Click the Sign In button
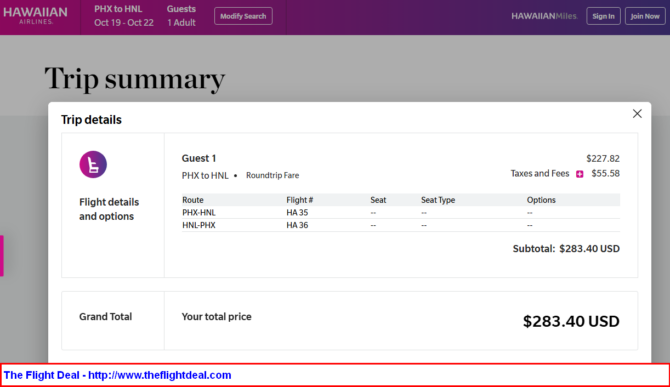Viewport: 670px width, 387px height. pos(603,16)
